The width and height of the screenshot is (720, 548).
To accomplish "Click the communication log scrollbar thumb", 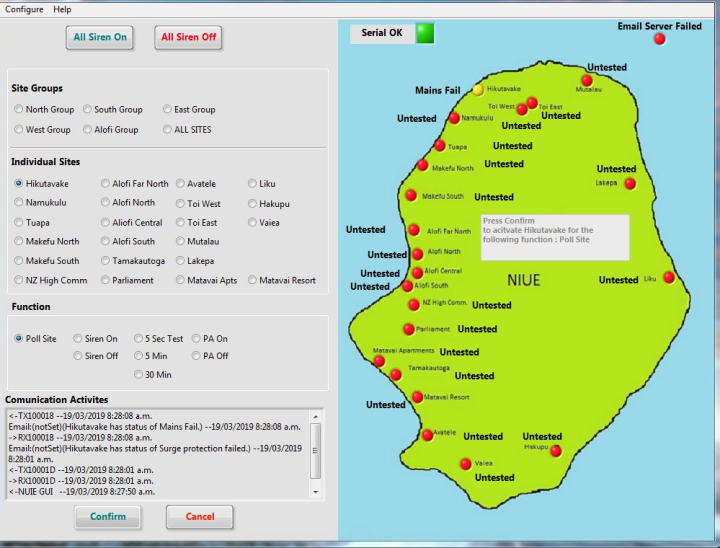I will pyautogui.click(x=315, y=451).
